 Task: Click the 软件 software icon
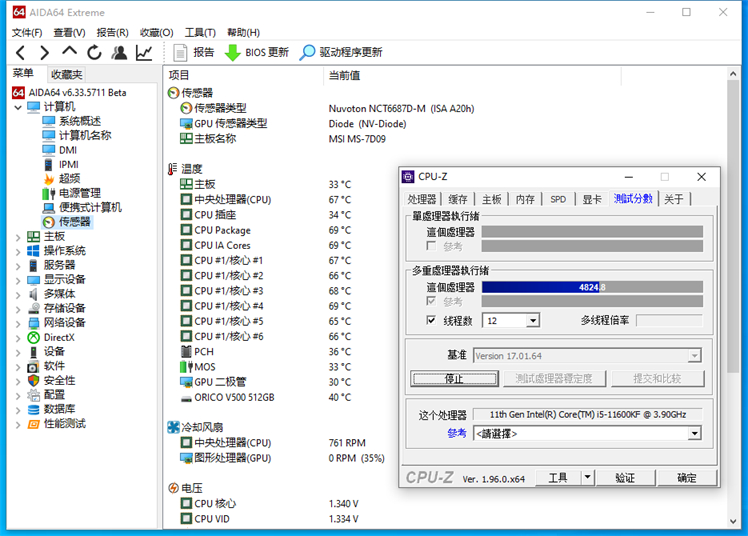coord(33,366)
